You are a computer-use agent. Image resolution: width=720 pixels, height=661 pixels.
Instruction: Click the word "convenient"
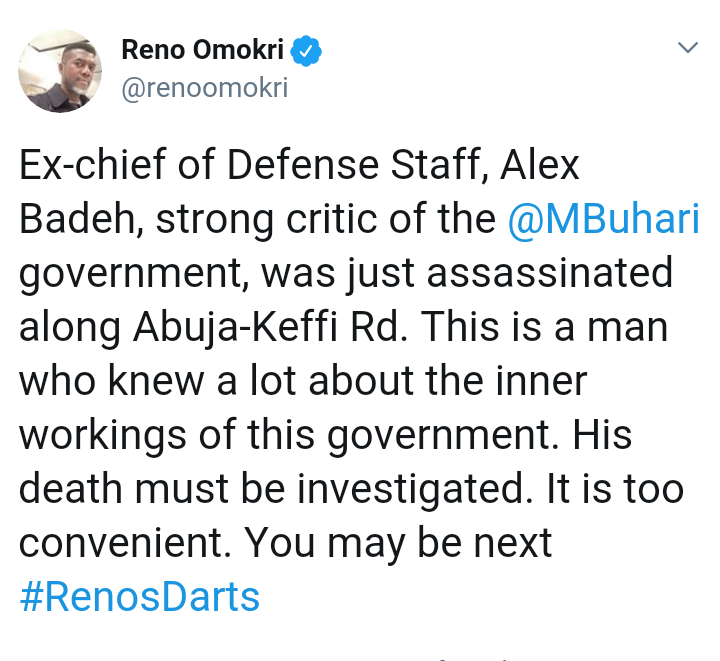coord(126,543)
